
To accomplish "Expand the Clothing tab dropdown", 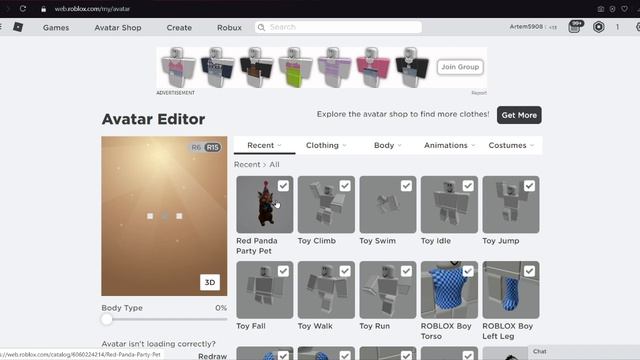I will point(326,145).
